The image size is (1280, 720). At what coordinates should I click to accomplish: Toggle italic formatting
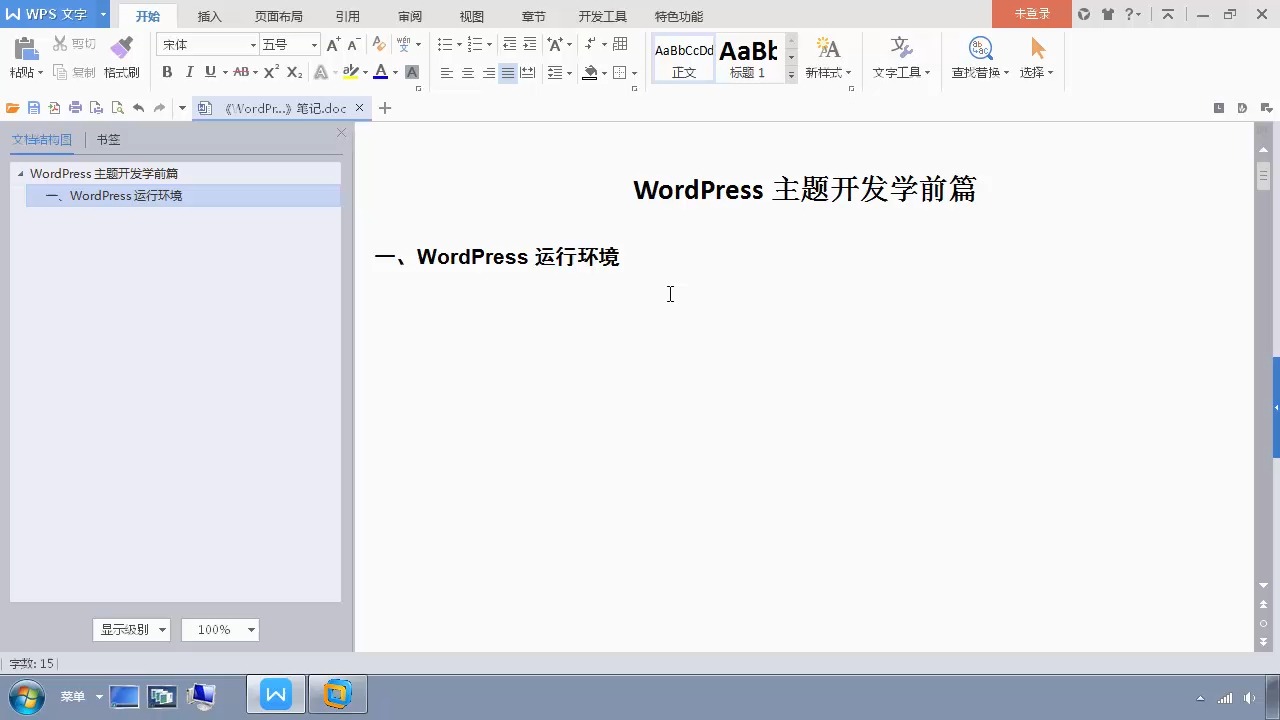189,72
